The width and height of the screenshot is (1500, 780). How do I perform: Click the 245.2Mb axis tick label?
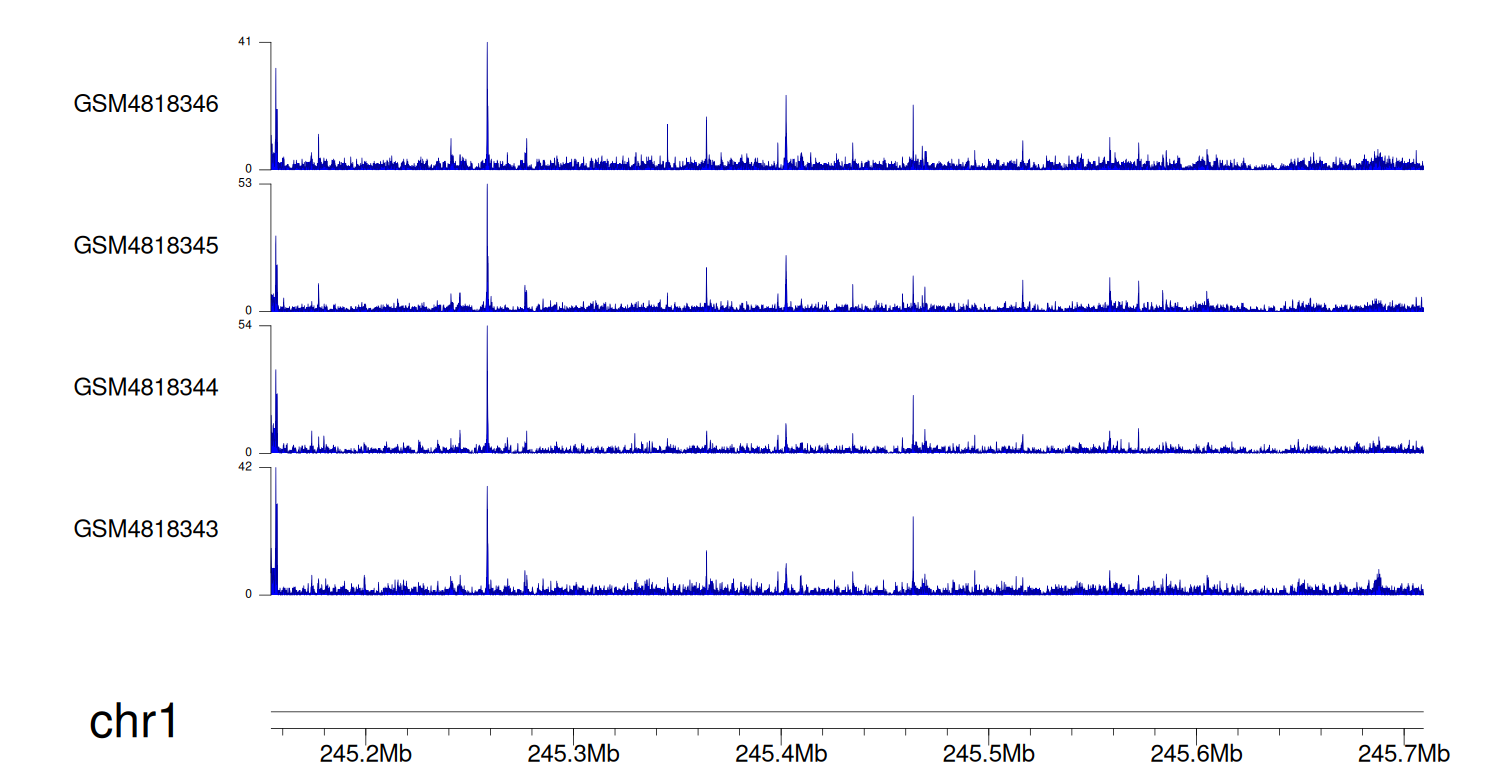(366, 753)
